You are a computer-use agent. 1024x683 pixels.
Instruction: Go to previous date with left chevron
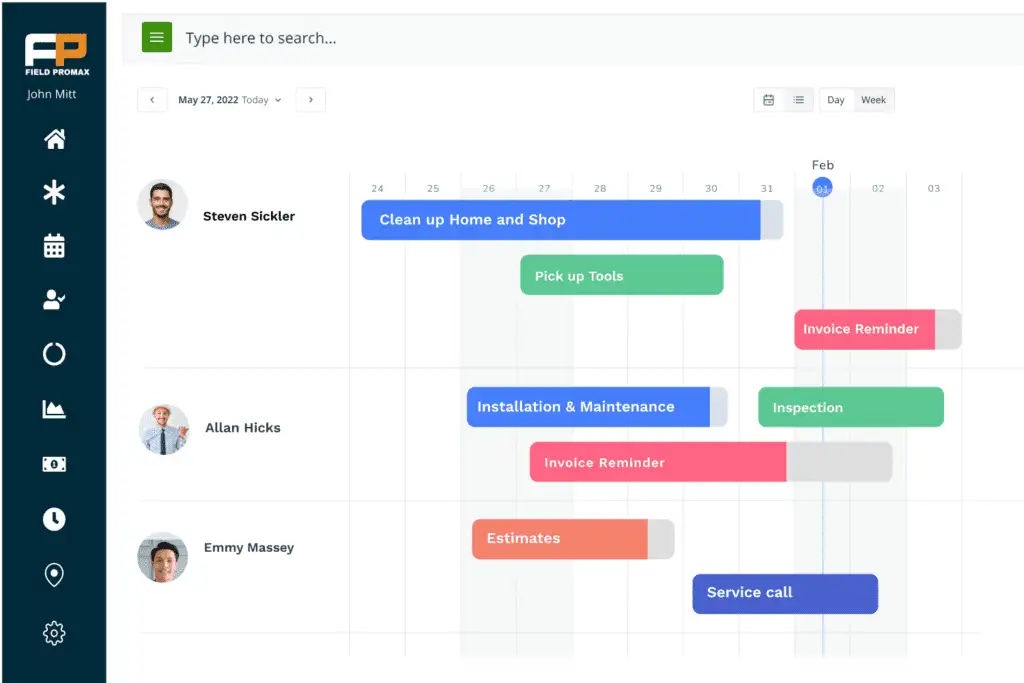152,100
